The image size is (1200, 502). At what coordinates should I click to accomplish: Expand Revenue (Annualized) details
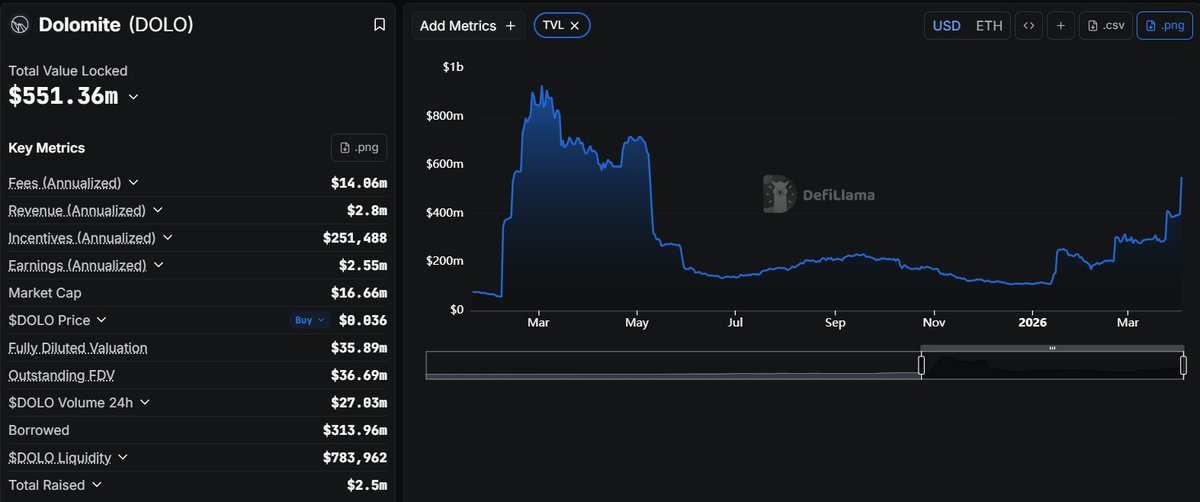(158, 211)
